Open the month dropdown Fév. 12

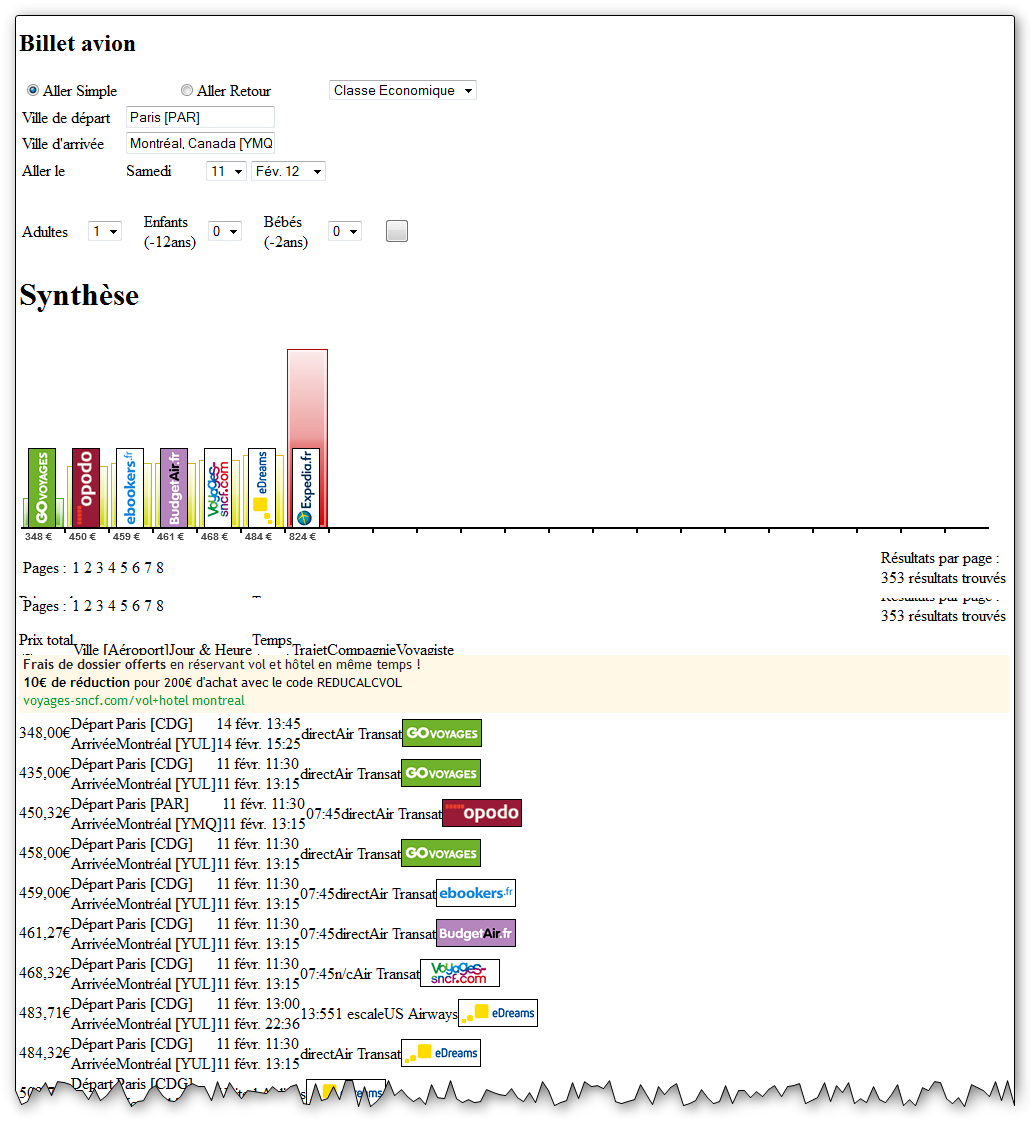288,171
